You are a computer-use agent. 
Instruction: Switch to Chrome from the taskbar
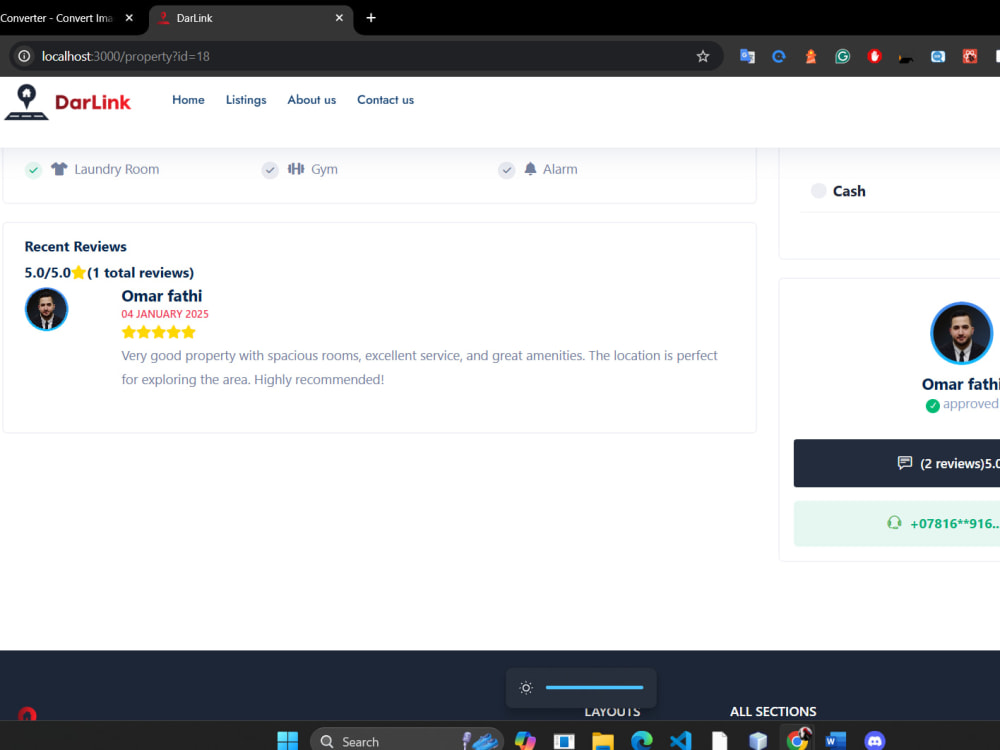[797, 740]
